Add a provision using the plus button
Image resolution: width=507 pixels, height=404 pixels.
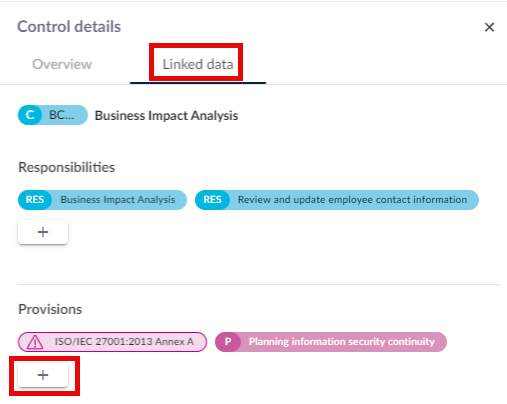click(43, 375)
